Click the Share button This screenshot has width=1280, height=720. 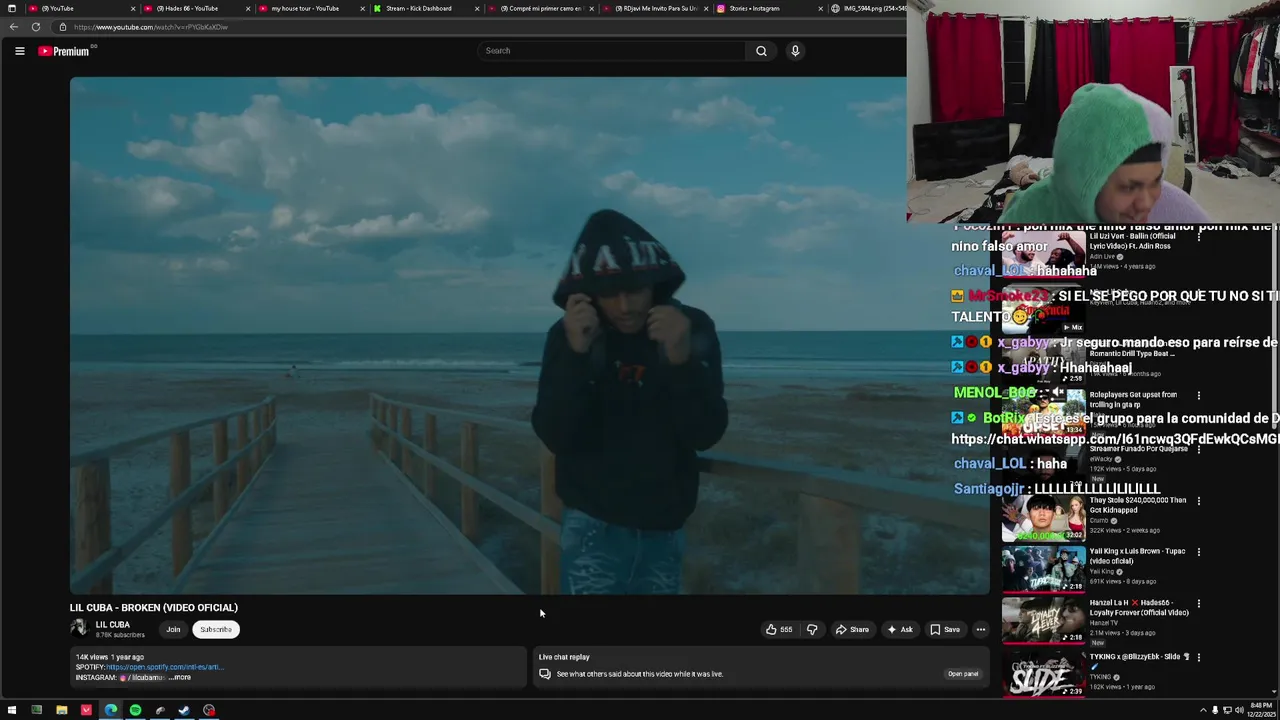pos(852,630)
